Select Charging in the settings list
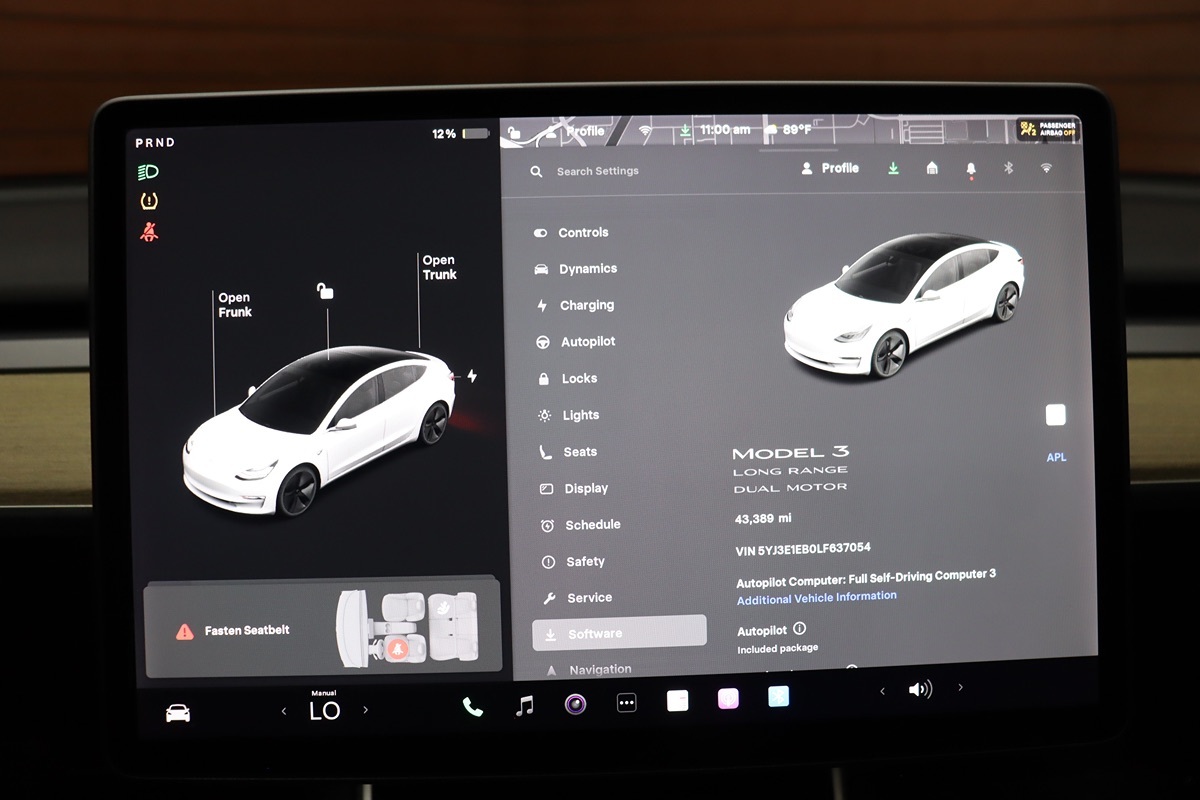Screen dimensions: 1200x800 [x=575, y=305]
